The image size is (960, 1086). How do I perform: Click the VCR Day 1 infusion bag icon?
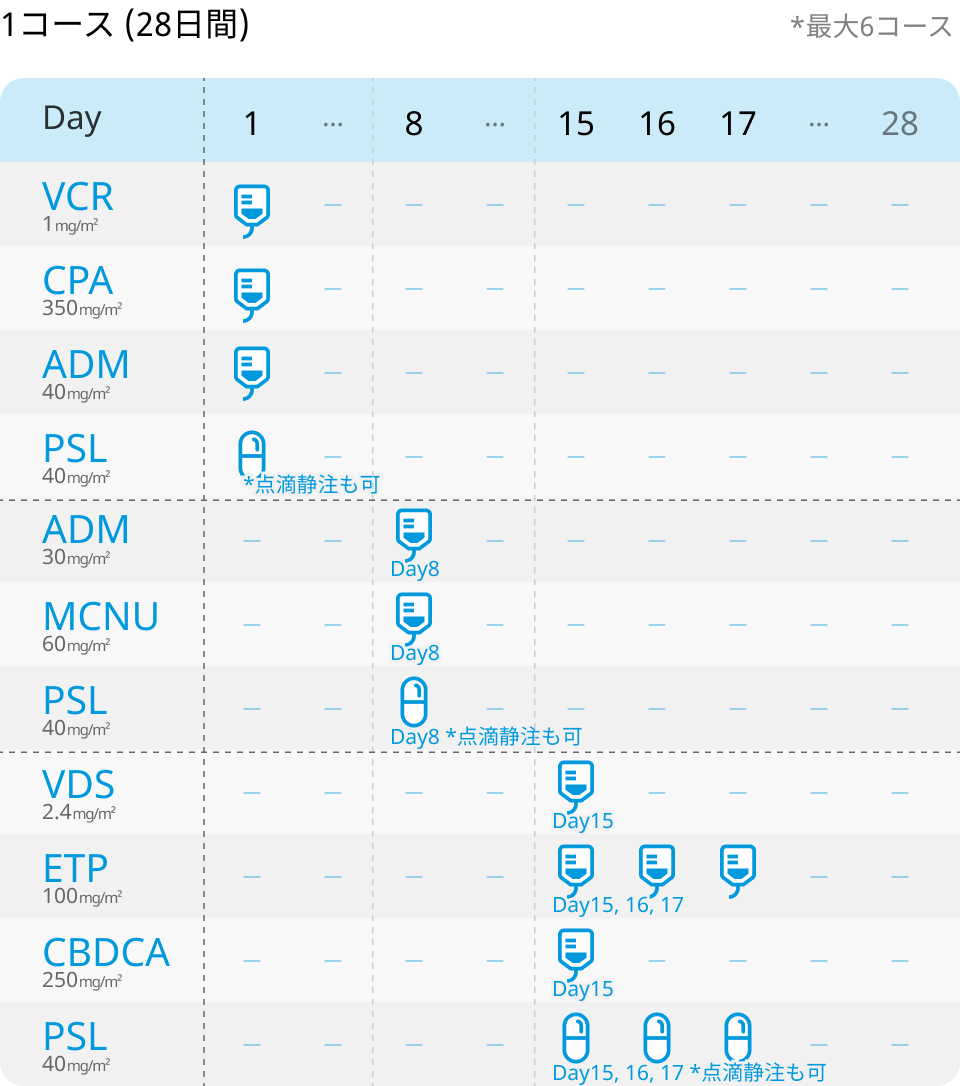coord(251,211)
